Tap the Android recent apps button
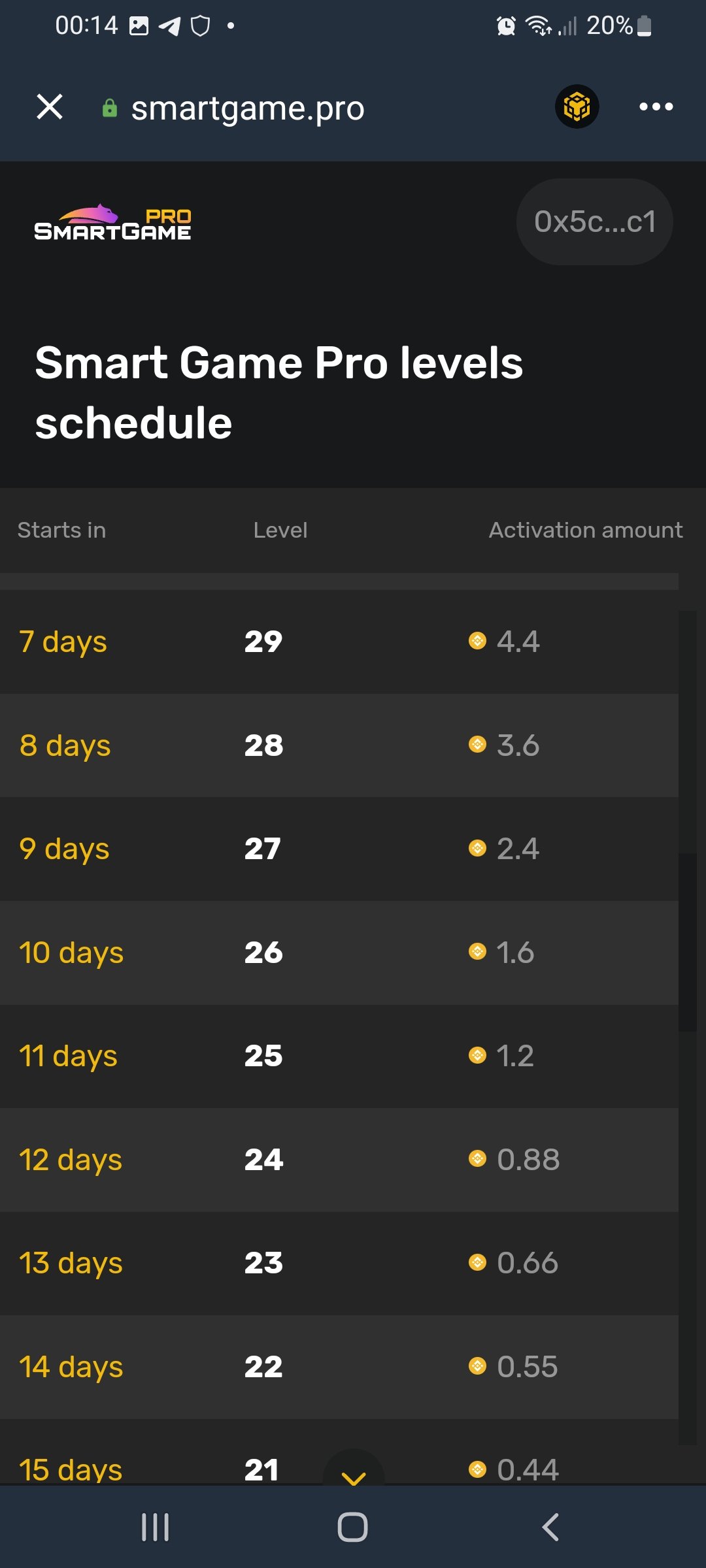Screen dimensions: 706x1568 [x=156, y=1527]
